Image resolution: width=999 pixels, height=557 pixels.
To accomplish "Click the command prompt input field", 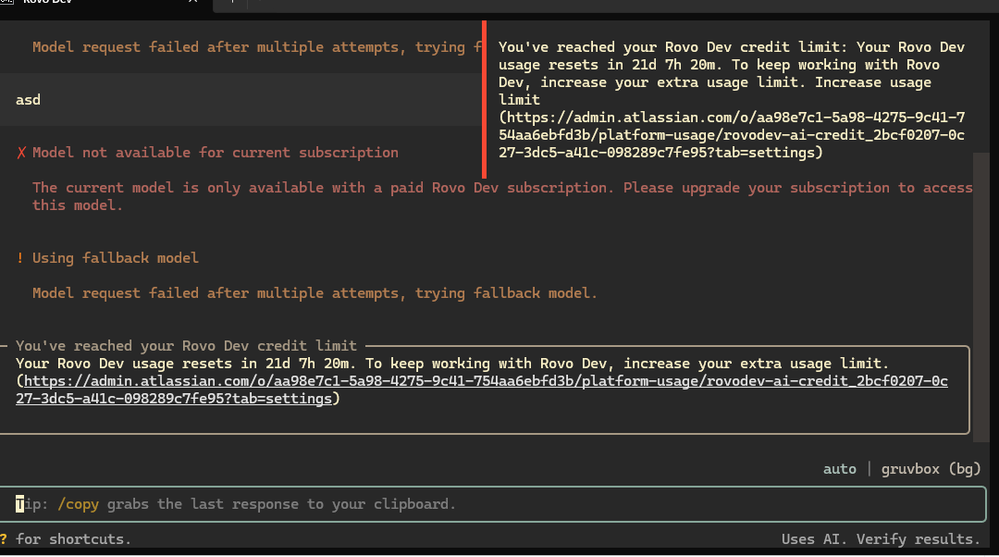I will (x=492, y=504).
